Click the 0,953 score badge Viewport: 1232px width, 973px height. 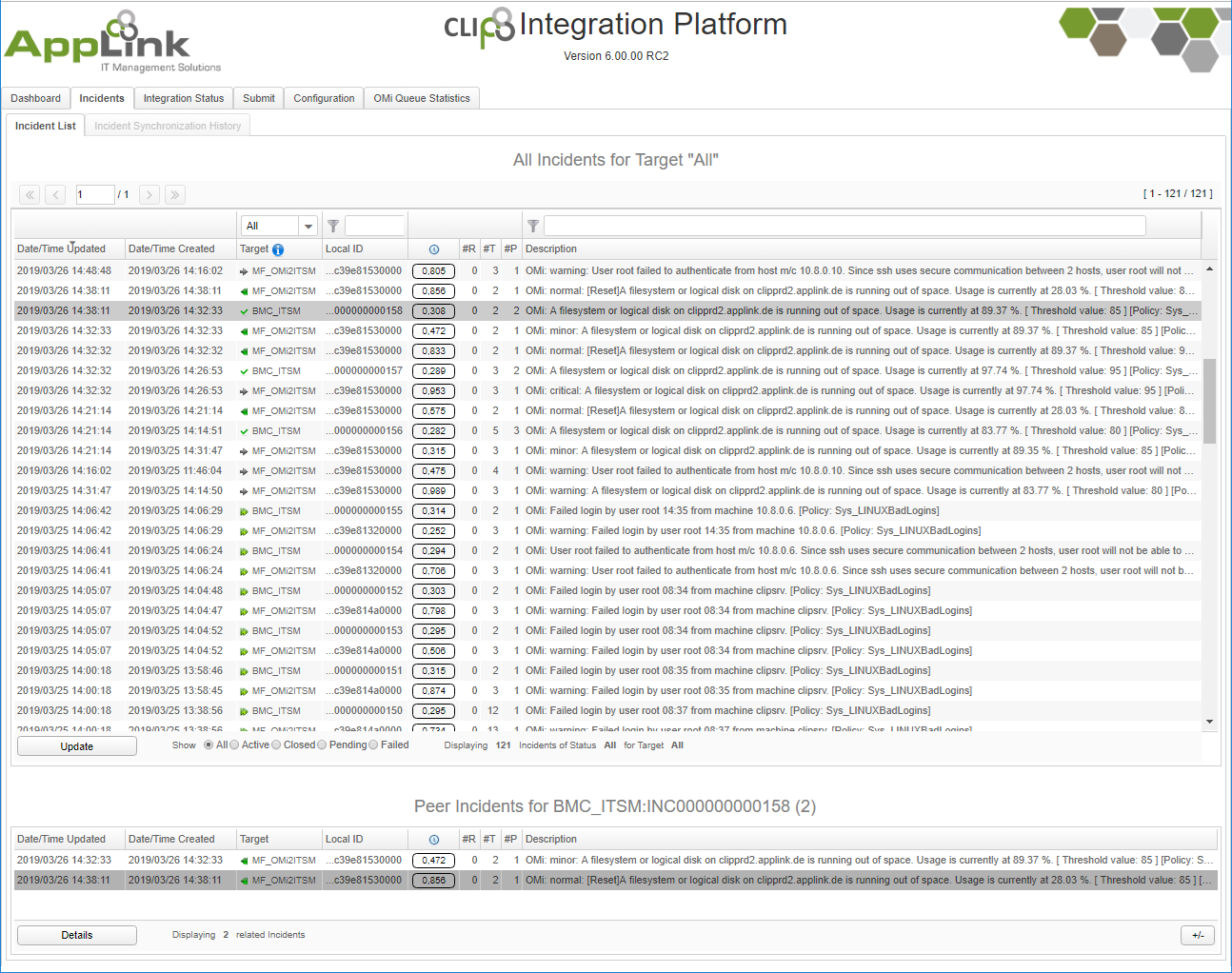[433, 391]
